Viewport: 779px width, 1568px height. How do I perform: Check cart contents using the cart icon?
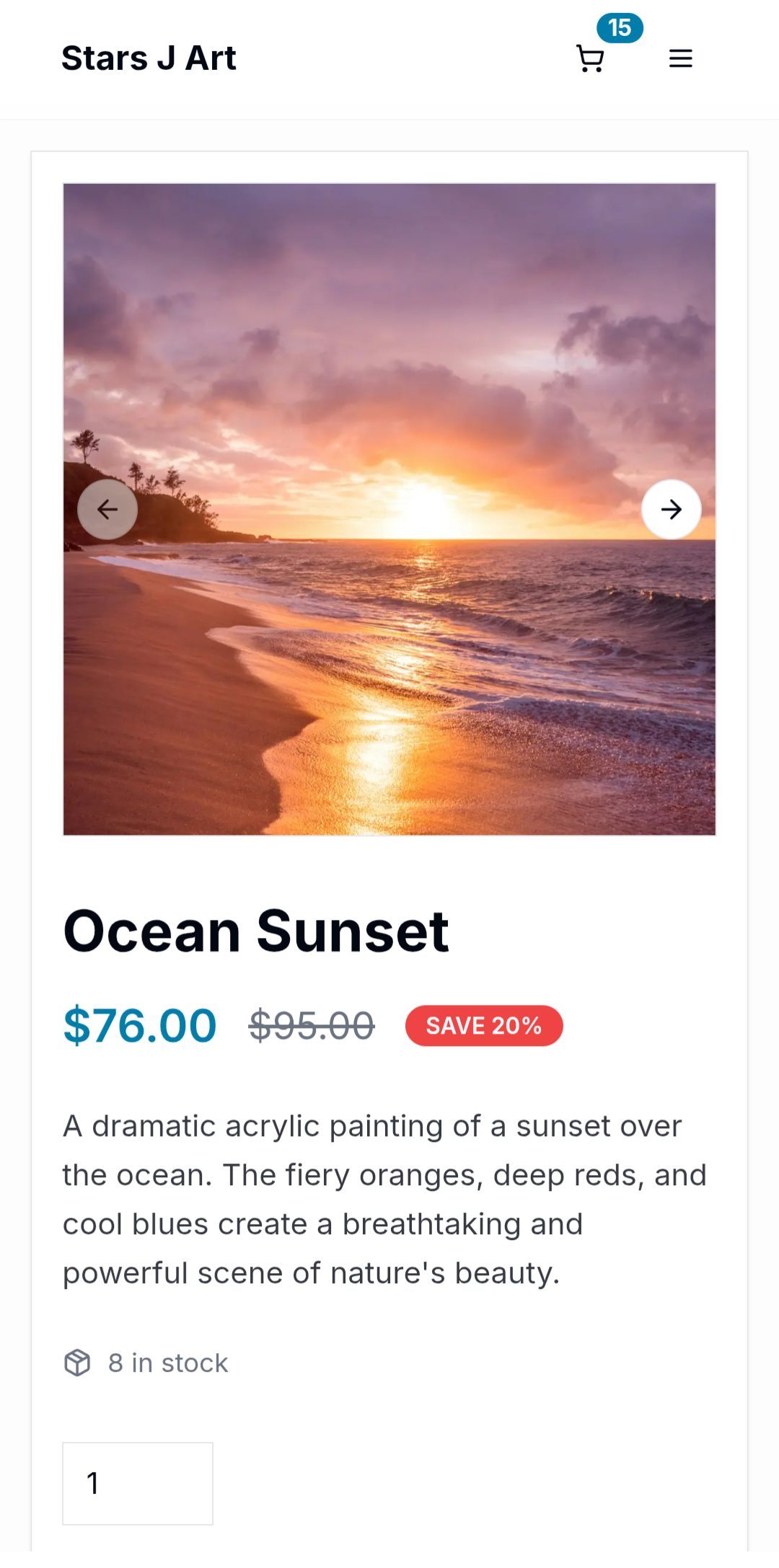(x=590, y=59)
